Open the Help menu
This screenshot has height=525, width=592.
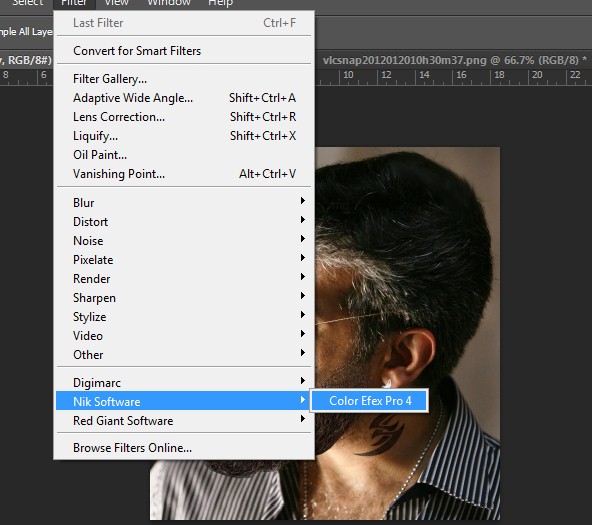[x=220, y=3]
